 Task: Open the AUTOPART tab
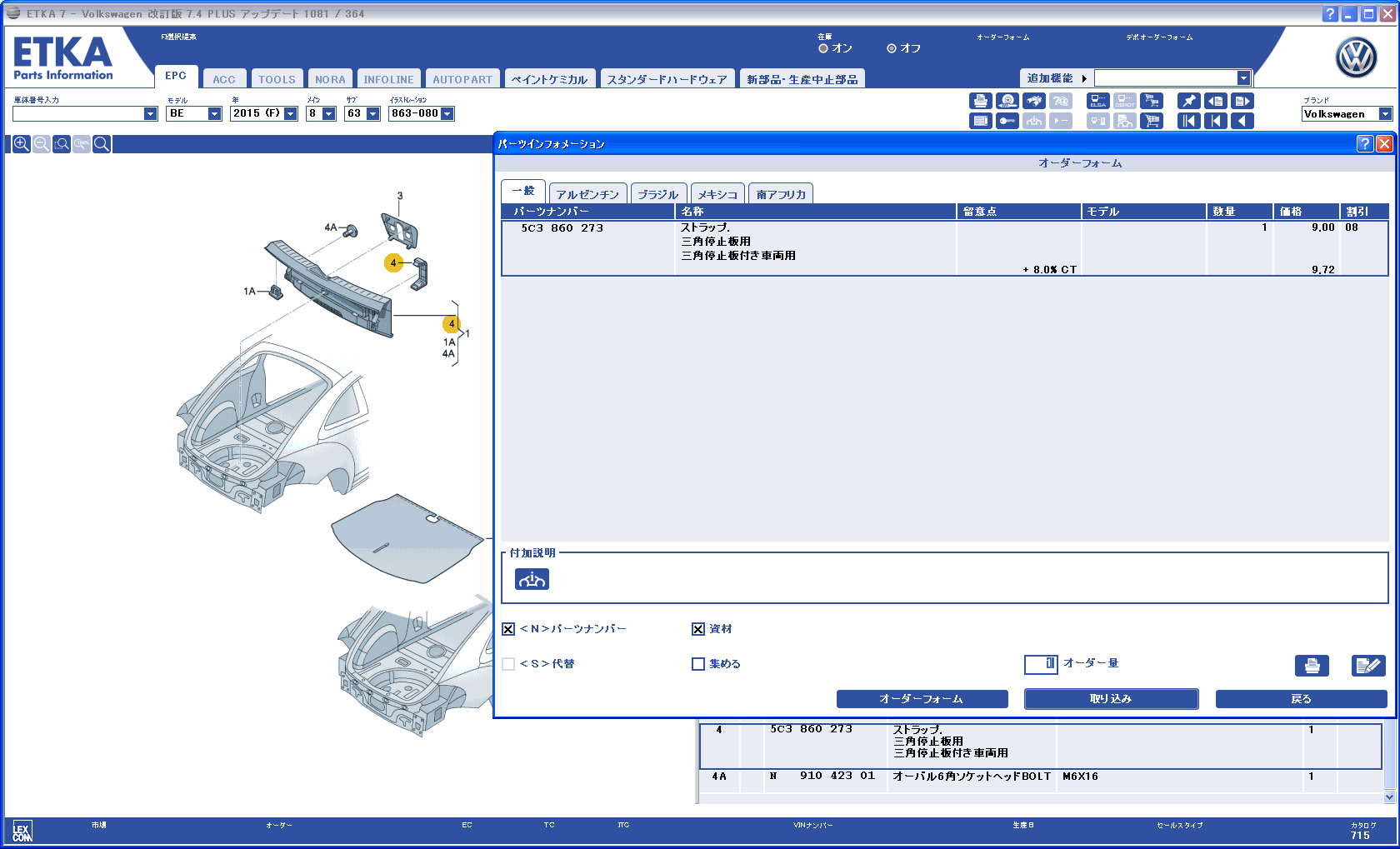pos(462,79)
